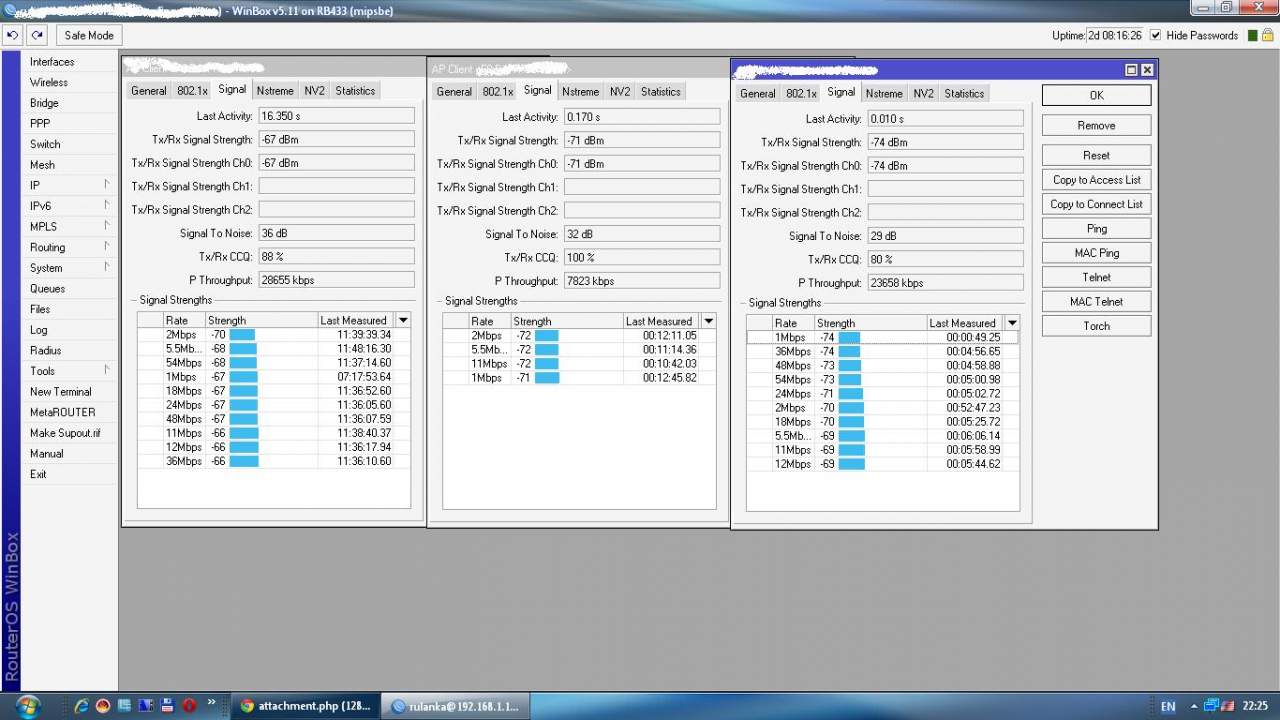
Task: Switch to Statistics tab in right window
Action: point(964,94)
